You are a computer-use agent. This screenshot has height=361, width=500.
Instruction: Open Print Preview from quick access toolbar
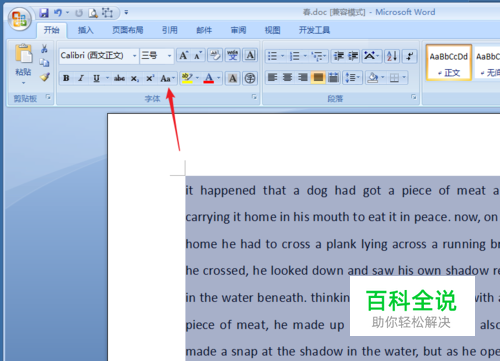tap(93, 13)
